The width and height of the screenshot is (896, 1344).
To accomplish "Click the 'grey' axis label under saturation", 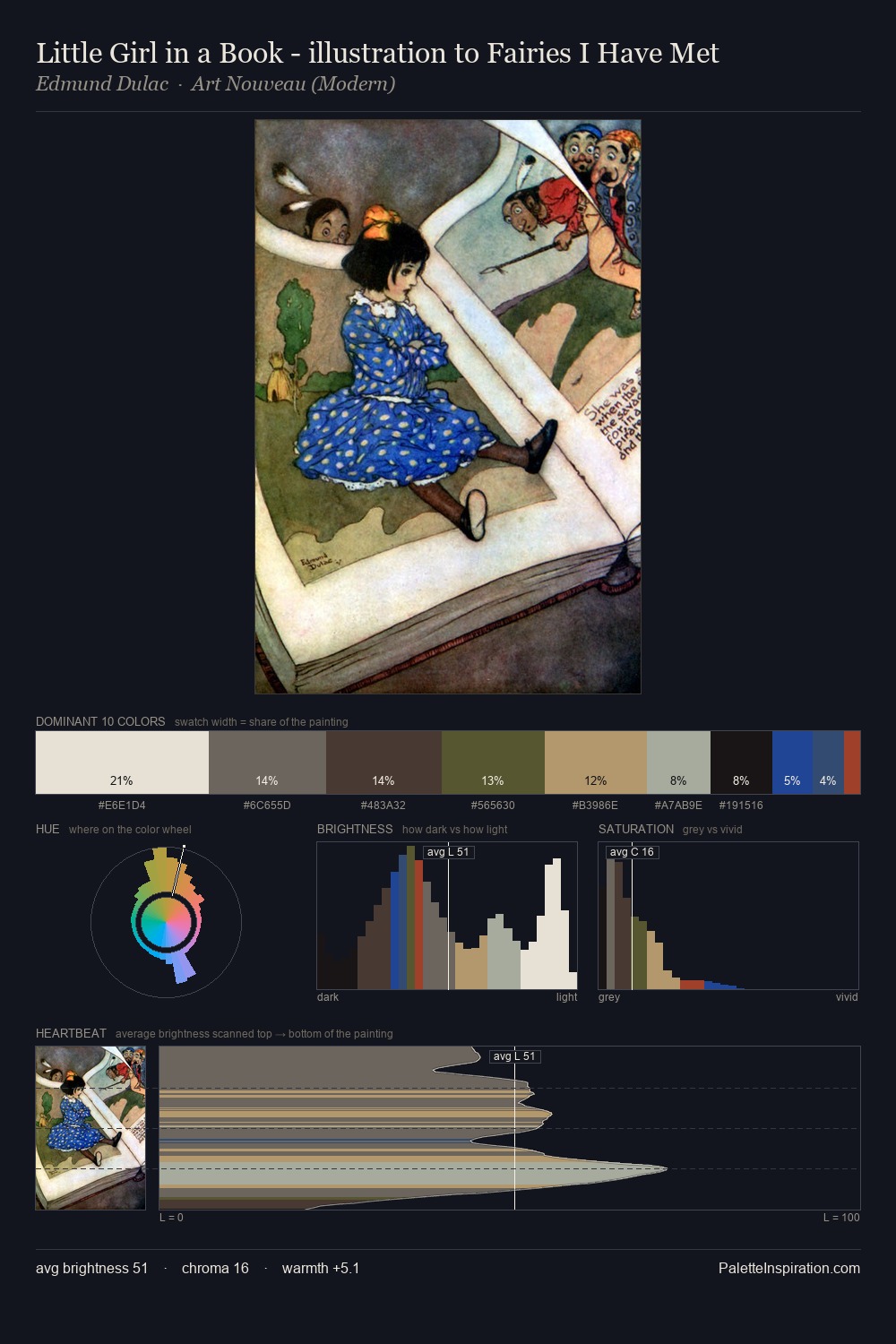I will point(609,997).
